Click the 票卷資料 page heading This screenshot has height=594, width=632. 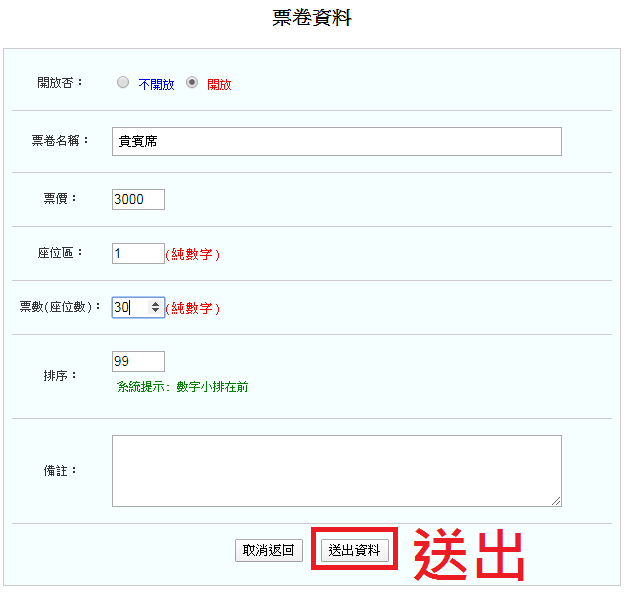point(312,19)
